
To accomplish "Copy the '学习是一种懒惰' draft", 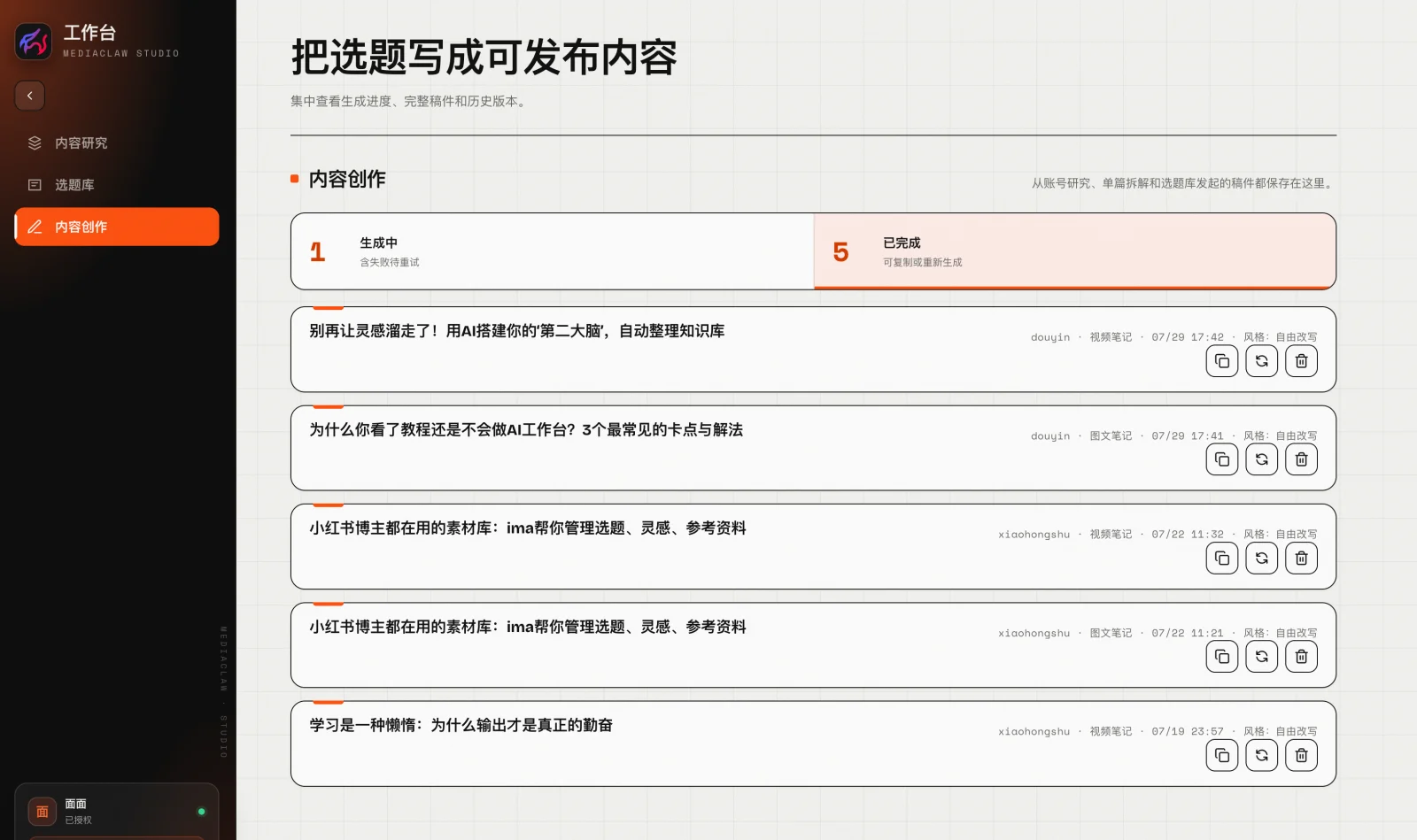I will (1222, 756).
